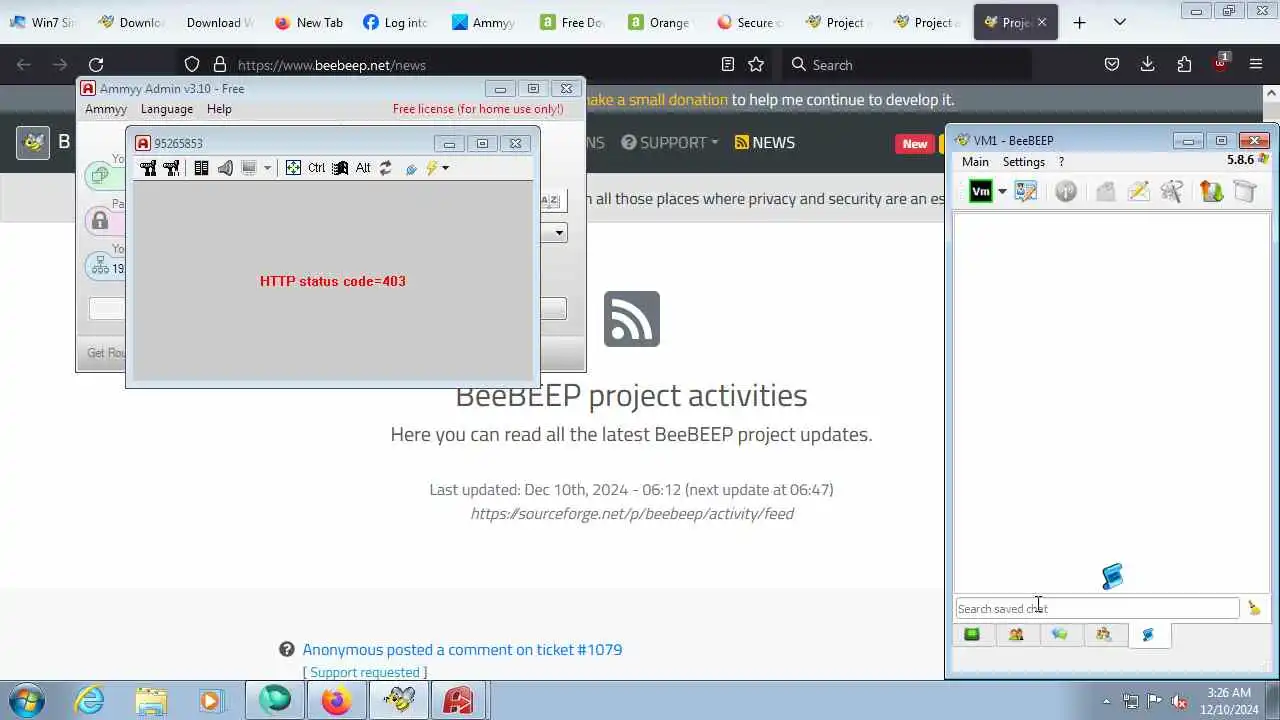Save to Pocket with the pocket icon
Screen dimensions: 1280x720
coord(1112,65)
